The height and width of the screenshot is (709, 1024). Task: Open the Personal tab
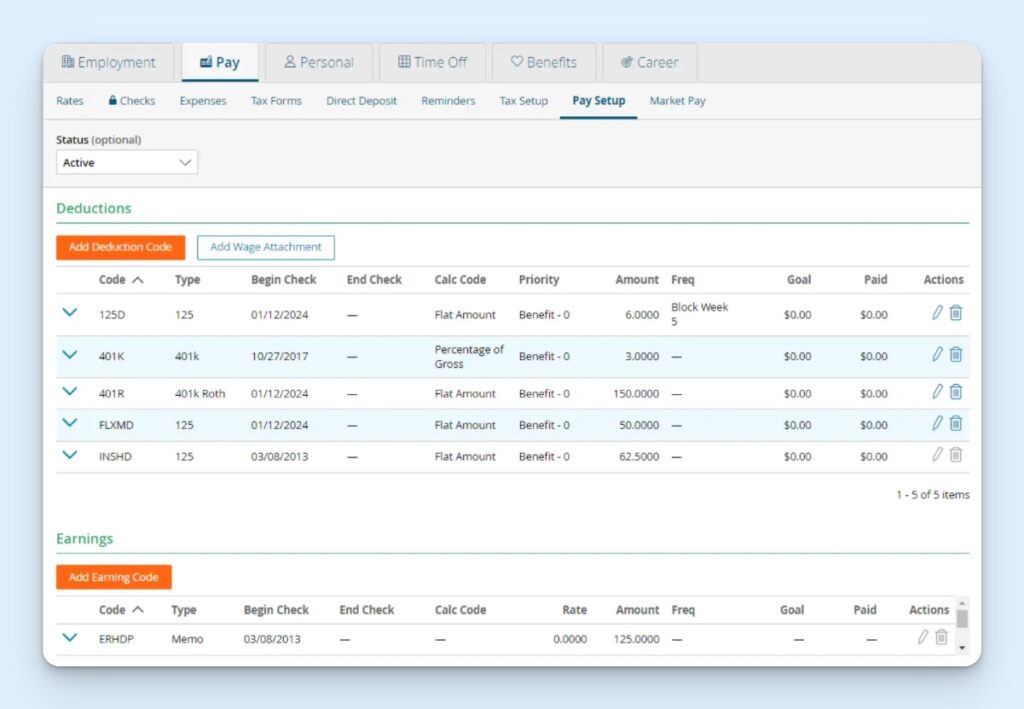(x=319, y=63)
